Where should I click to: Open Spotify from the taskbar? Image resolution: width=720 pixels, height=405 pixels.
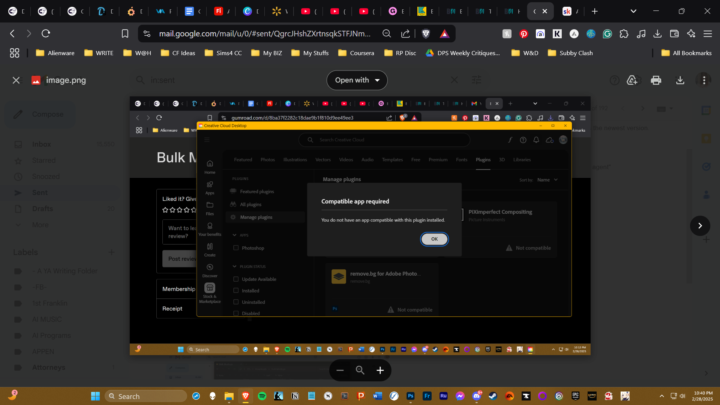pyautogui.click(x=262, y=396)
